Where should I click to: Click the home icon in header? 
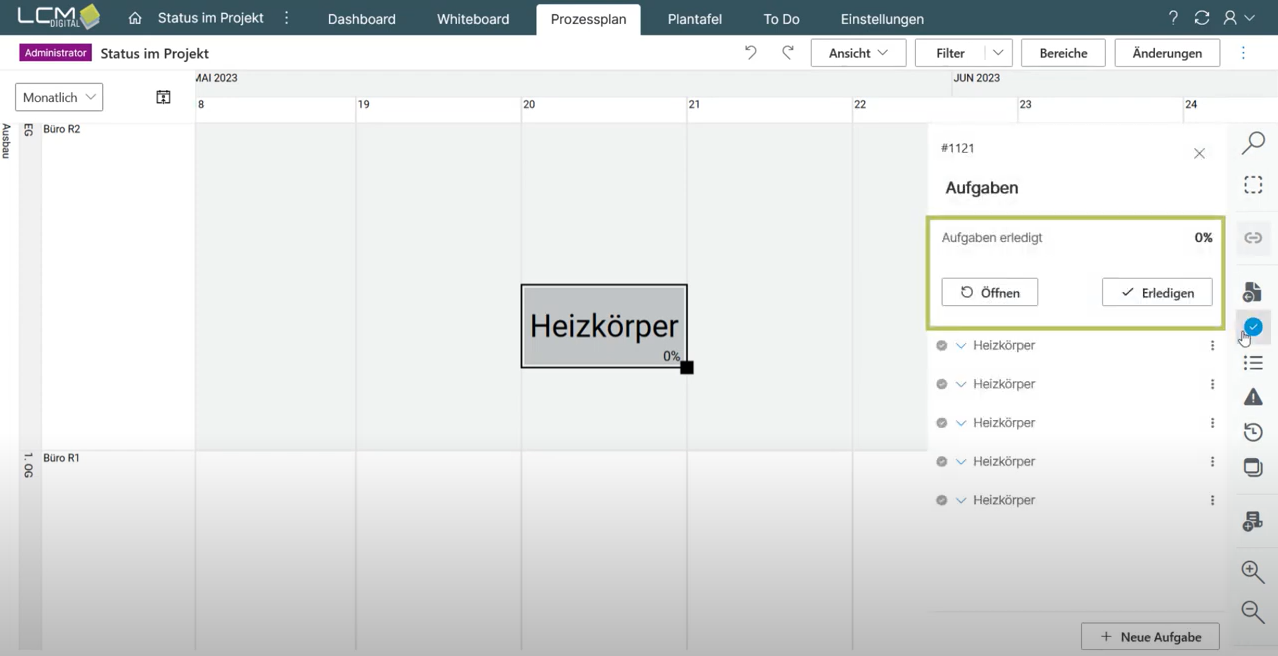pos(135,18)
